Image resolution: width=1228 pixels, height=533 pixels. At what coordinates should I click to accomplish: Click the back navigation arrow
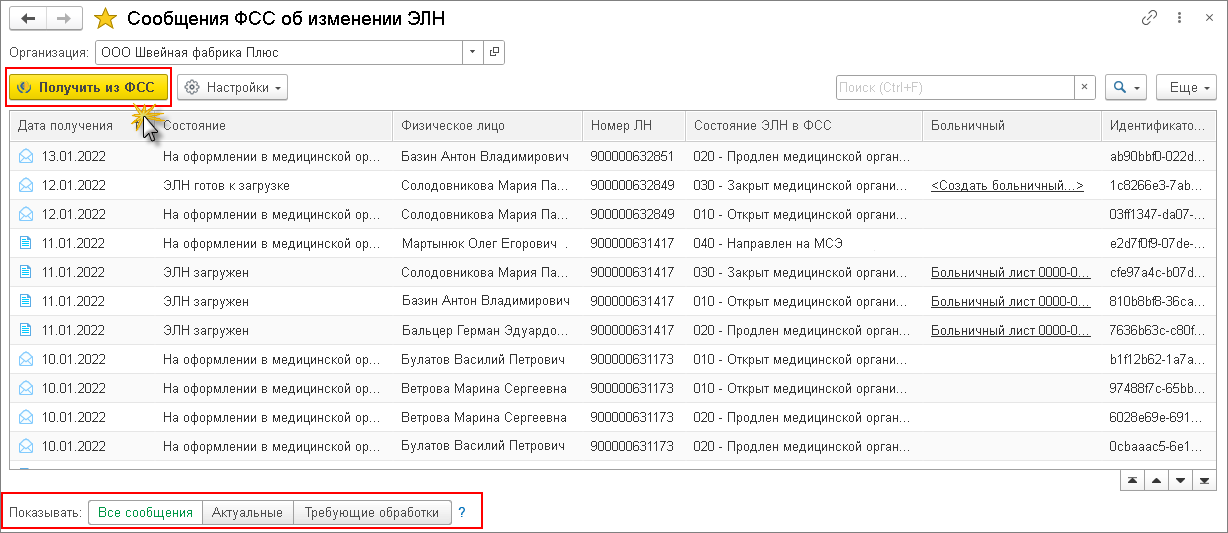click(28, 19)
